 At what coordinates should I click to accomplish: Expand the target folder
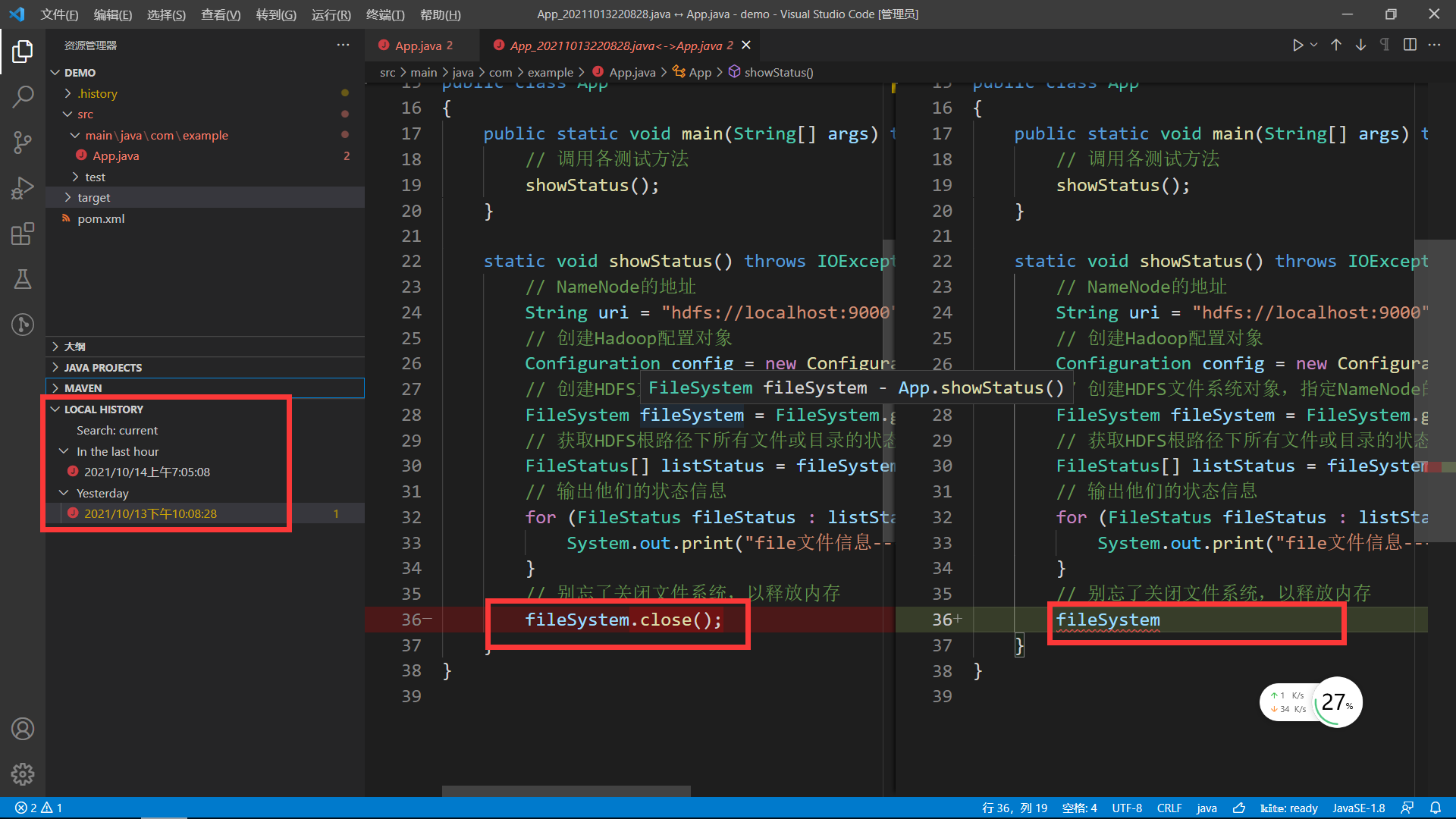[x=93, y=198]
